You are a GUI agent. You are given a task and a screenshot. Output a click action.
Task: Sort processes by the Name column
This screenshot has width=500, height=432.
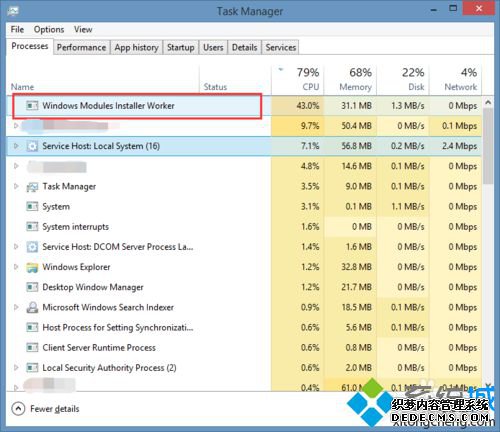[x=103, y=80]
